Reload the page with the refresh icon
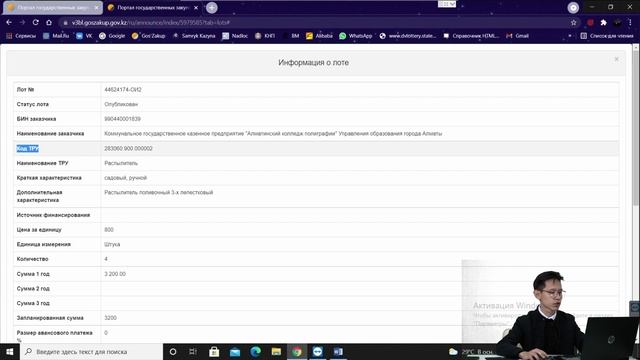 tap(36, 22)
